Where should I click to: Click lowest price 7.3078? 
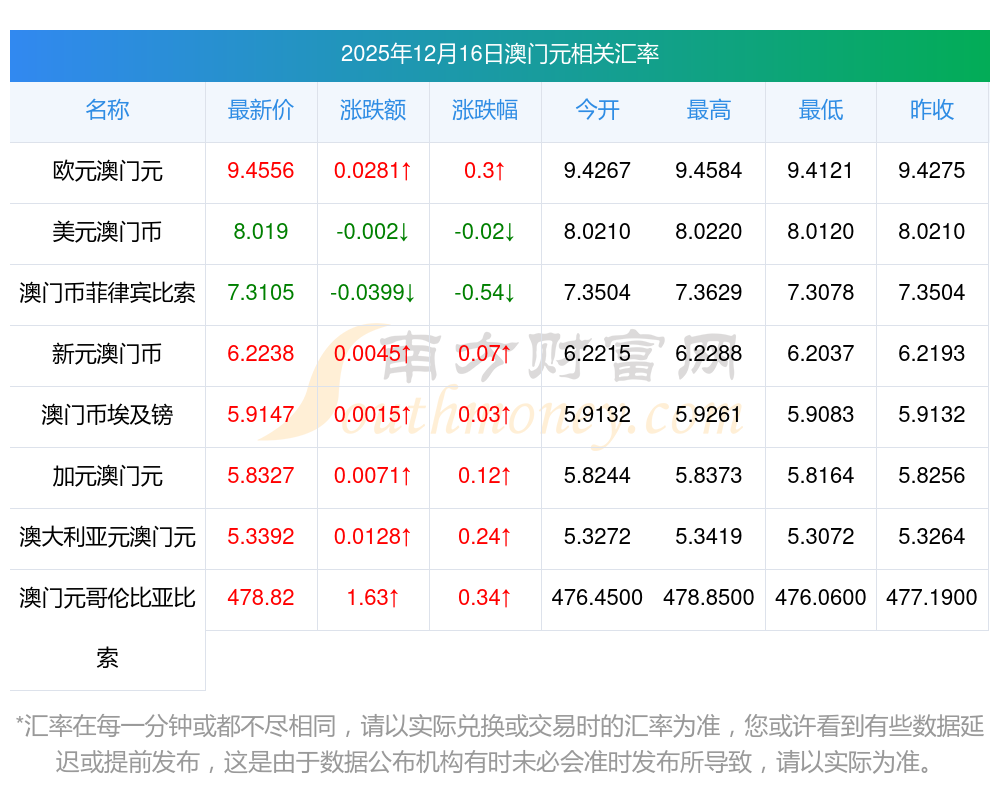[x=820, y=292]
